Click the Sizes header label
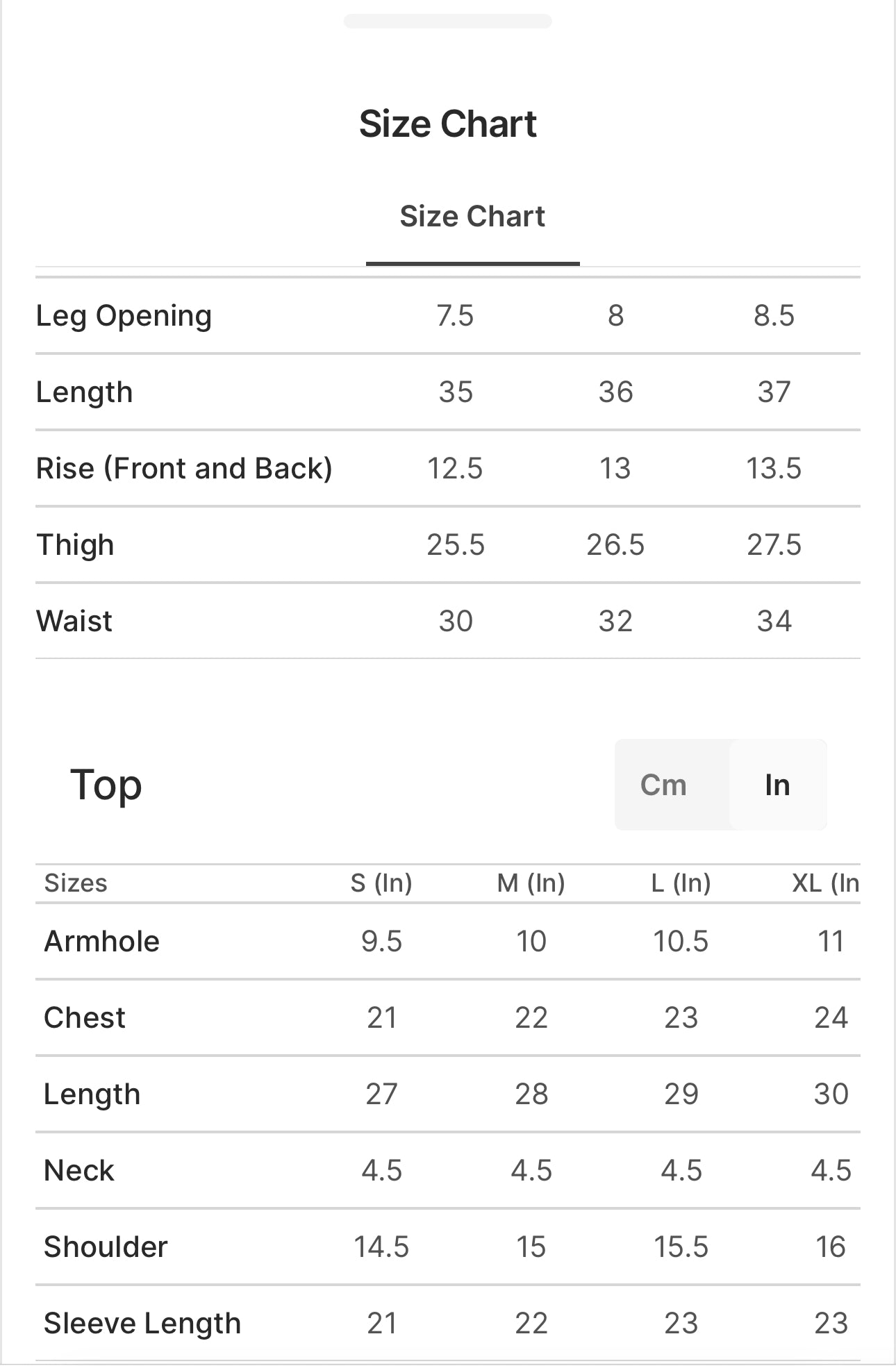The height and width of the screenshot is (1366, 896). pos(76,883)
